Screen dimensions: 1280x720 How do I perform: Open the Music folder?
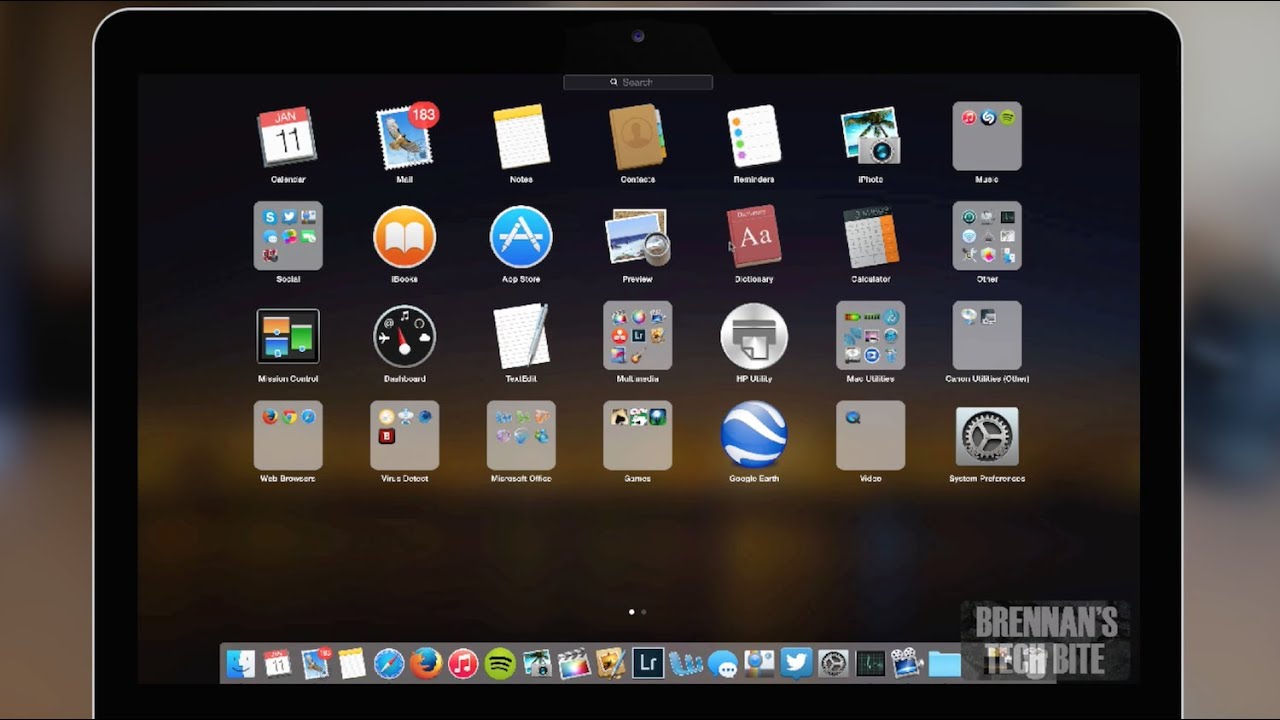tap(987, 136)
